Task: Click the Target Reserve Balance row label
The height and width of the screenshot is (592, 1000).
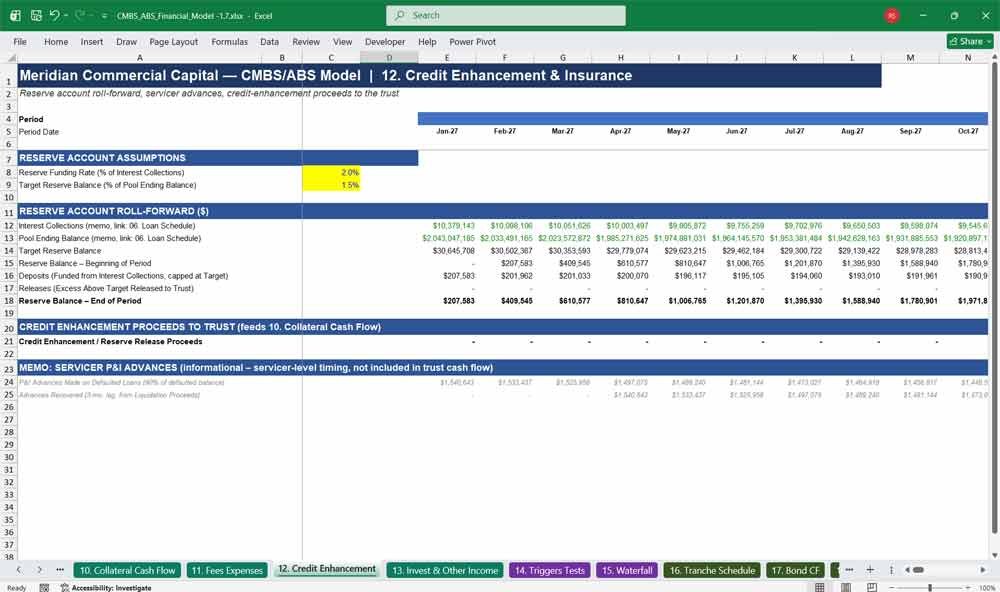Action: pyautogui.click(x=60, y=251)
